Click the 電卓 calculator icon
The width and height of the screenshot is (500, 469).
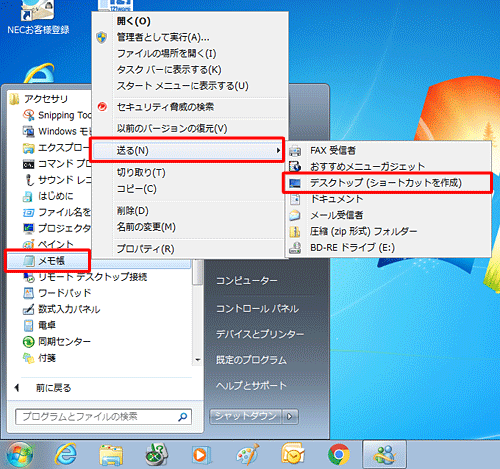coord(29,325)
